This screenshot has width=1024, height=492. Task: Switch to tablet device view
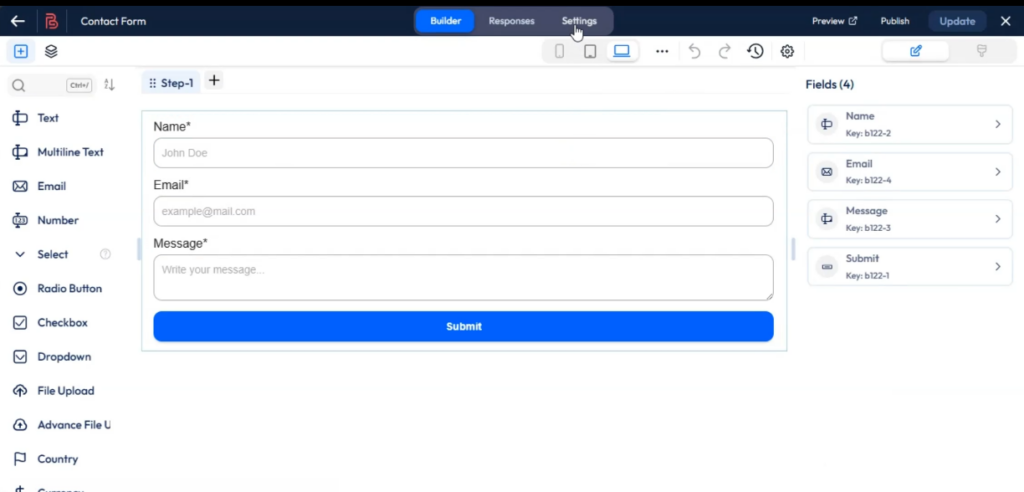590,51
